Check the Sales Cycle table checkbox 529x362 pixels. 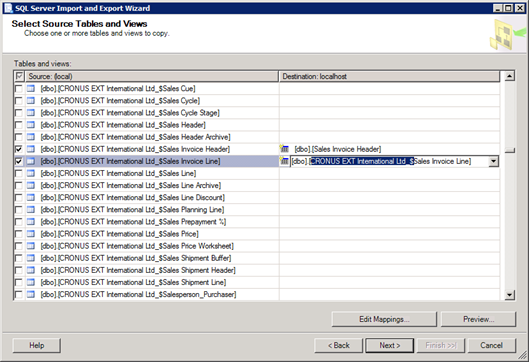[x=19, y=101]
